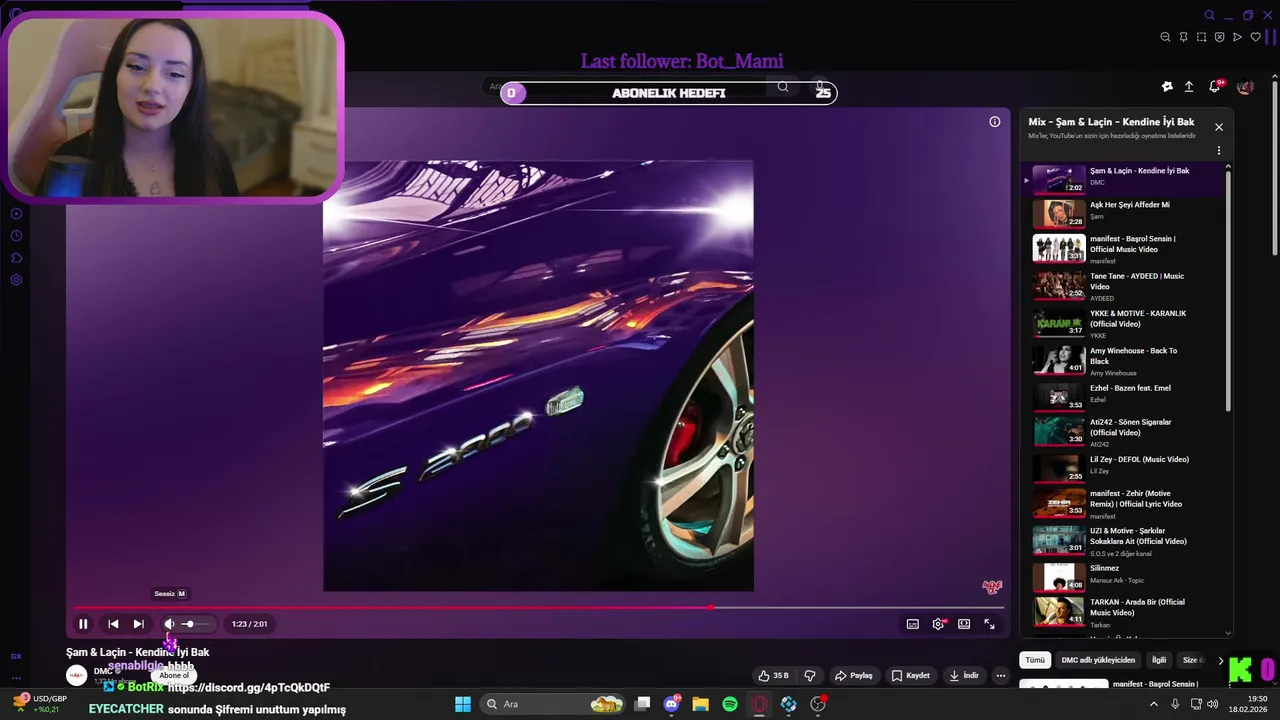This screenshot has width=1280, height=720.
Task: Open Spotify from taskbar
Action: click(x=730, y=704)
